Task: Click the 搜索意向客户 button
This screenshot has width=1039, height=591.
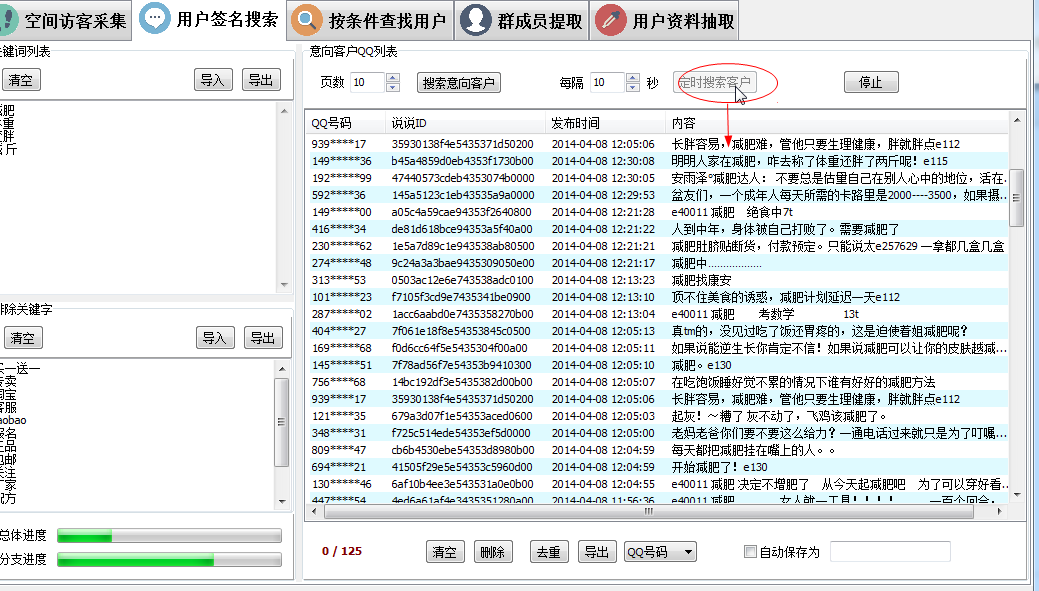Action: coord(459,83)
